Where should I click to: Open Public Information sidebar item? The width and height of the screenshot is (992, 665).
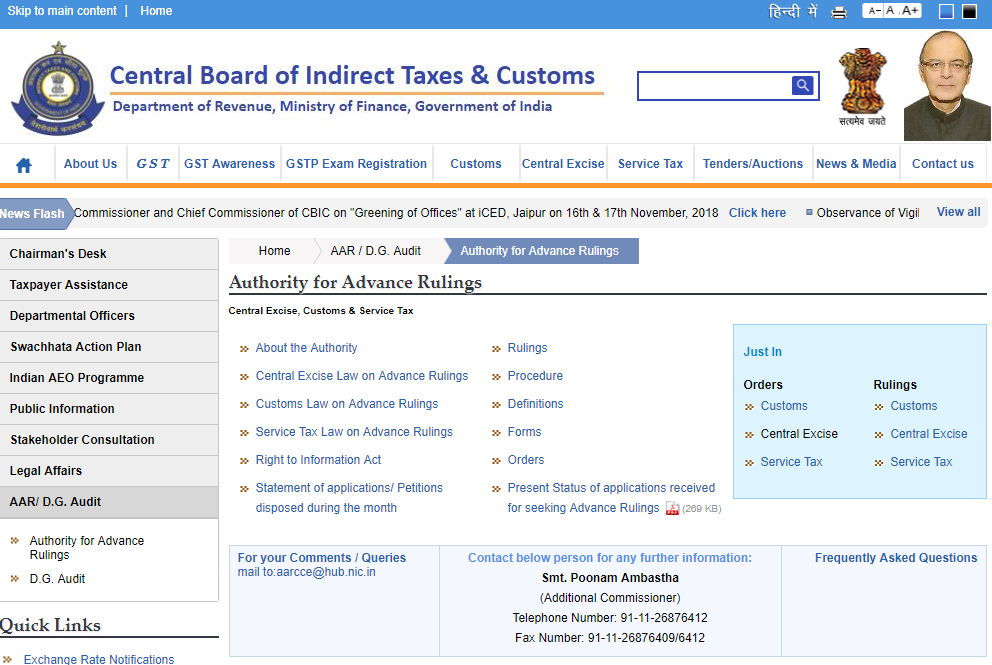point(109,409)
